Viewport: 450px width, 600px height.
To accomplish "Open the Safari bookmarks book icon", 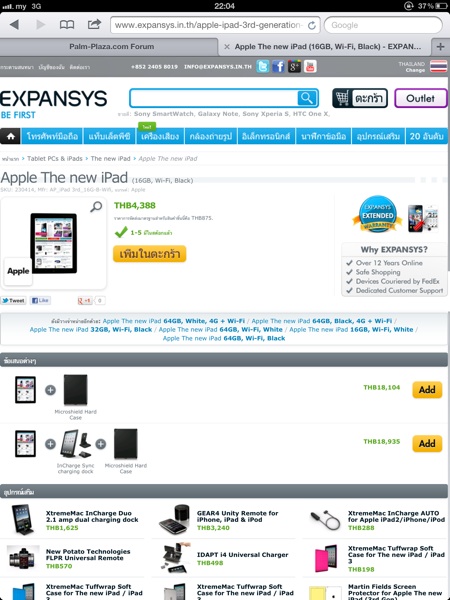I will coord(67,25).
